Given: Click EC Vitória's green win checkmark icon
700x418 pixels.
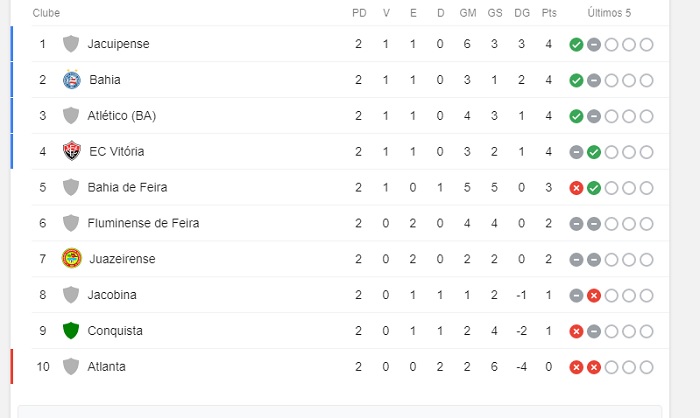Looking at the screenshot, I should [594, 152].
